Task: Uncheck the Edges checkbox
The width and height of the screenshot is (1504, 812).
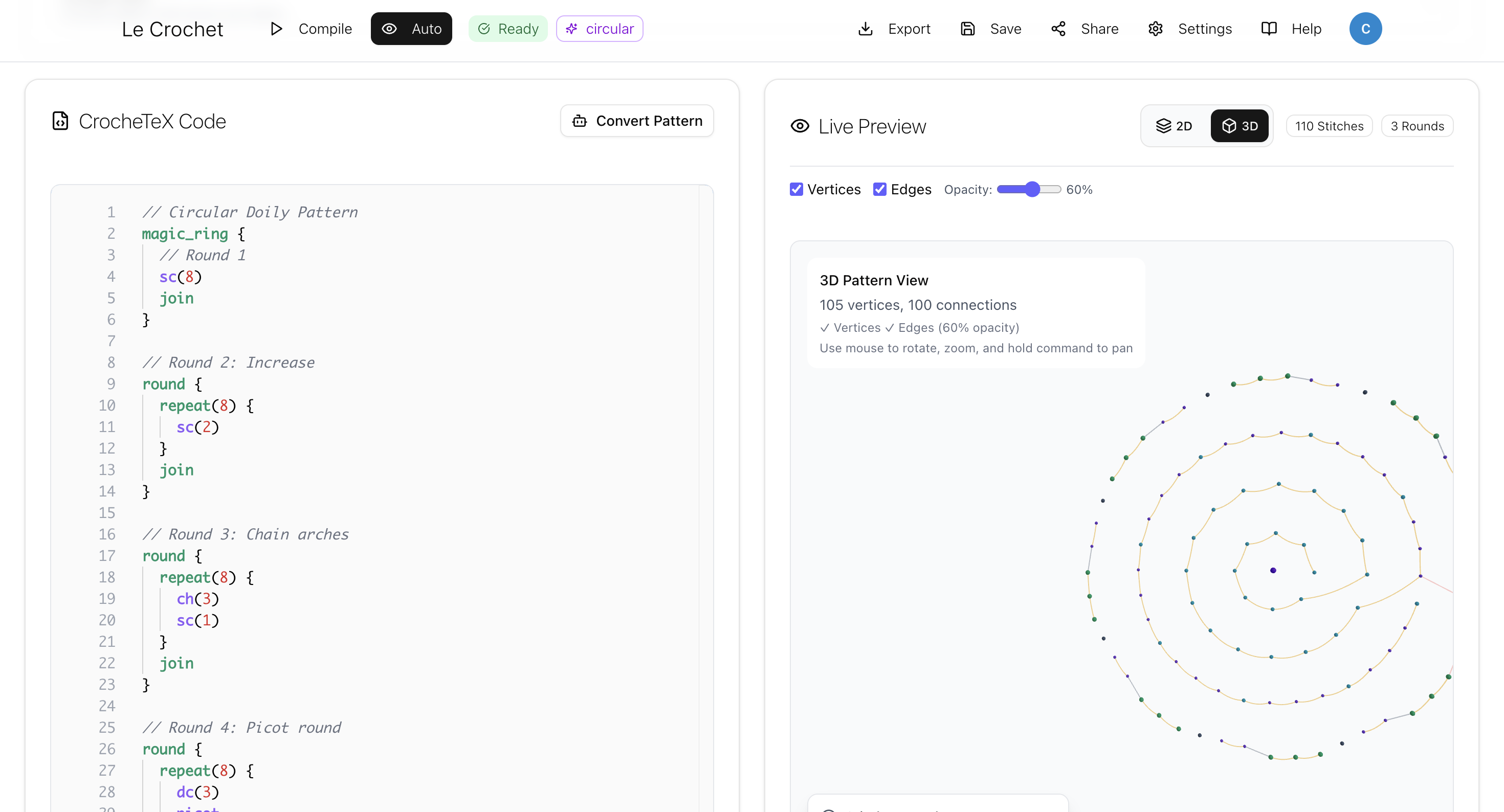Action: click(x=879, y=189)
